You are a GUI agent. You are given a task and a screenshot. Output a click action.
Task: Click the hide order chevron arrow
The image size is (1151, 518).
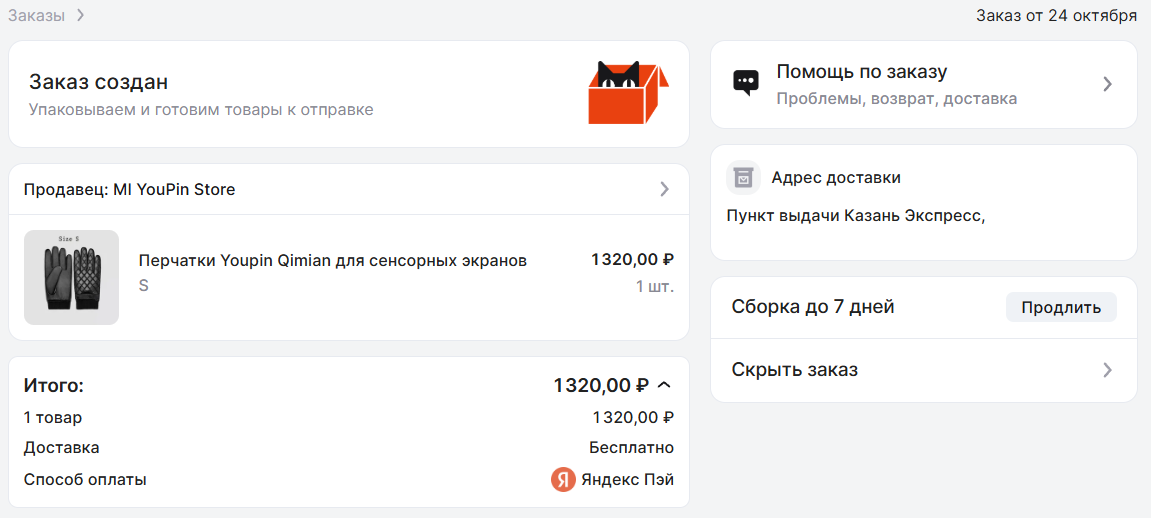tap(1107, 370)
